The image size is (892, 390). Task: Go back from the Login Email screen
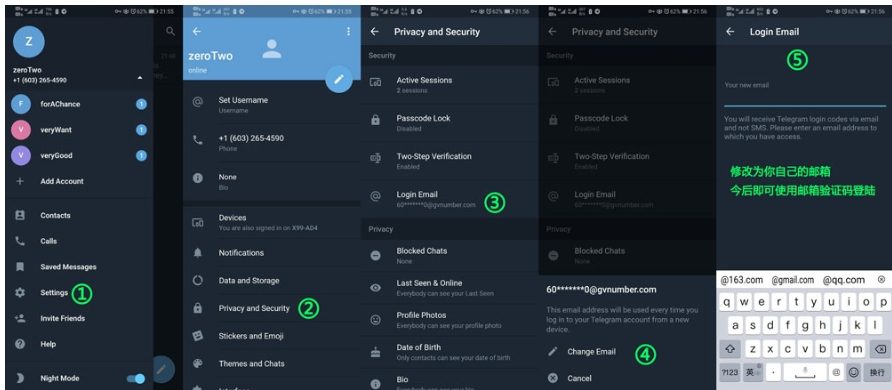coord(730,32)
